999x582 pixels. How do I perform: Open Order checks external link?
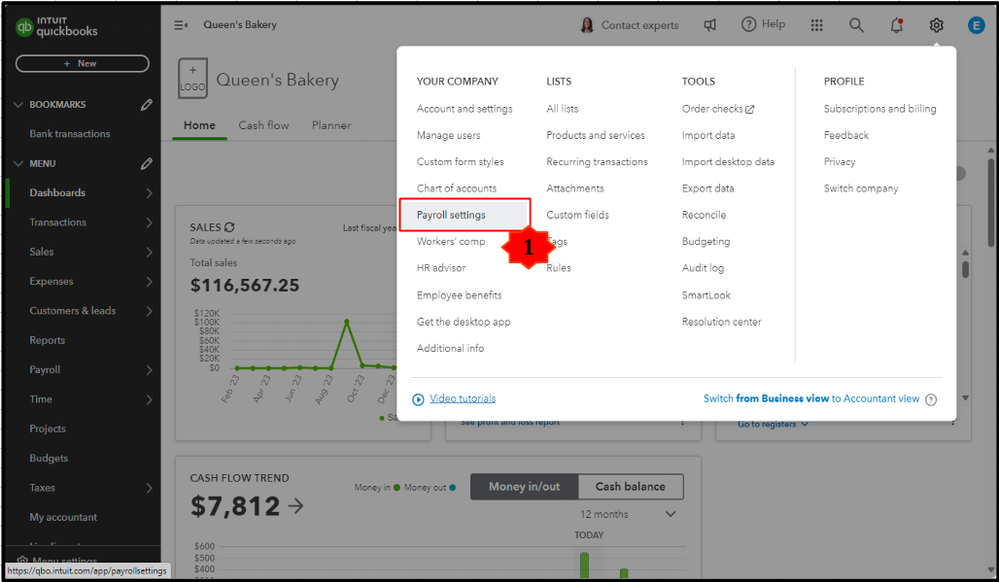click(718, 109)
